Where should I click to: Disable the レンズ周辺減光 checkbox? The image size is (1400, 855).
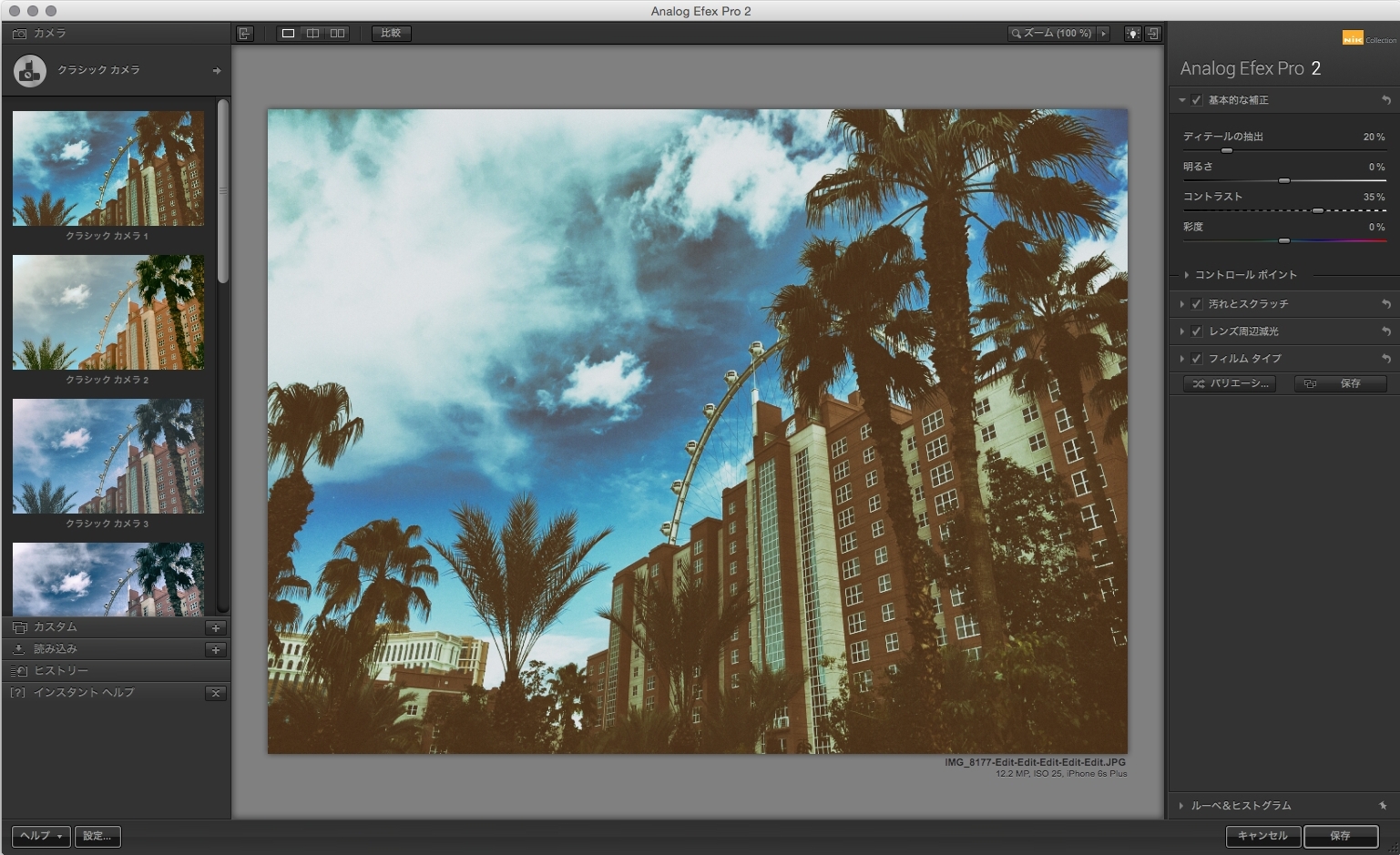tap(1197, 331)
